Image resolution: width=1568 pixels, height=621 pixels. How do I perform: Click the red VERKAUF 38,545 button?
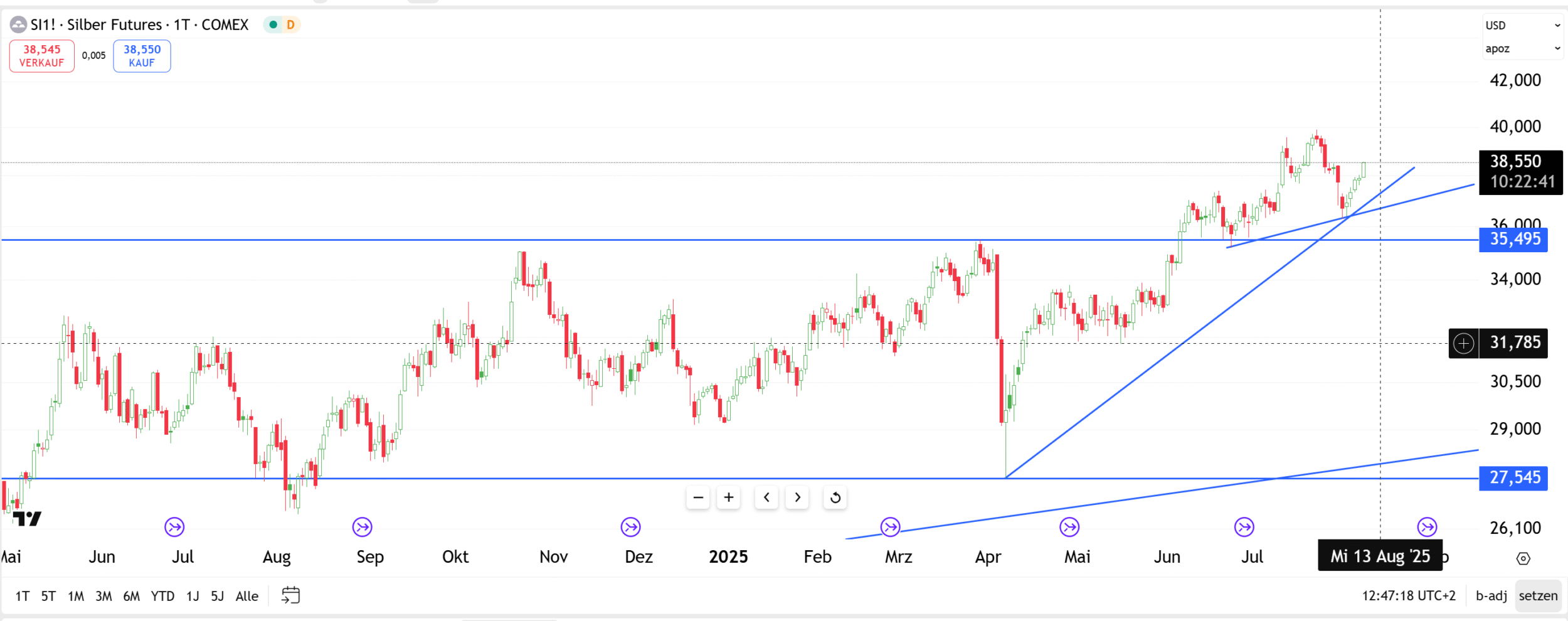42,56
